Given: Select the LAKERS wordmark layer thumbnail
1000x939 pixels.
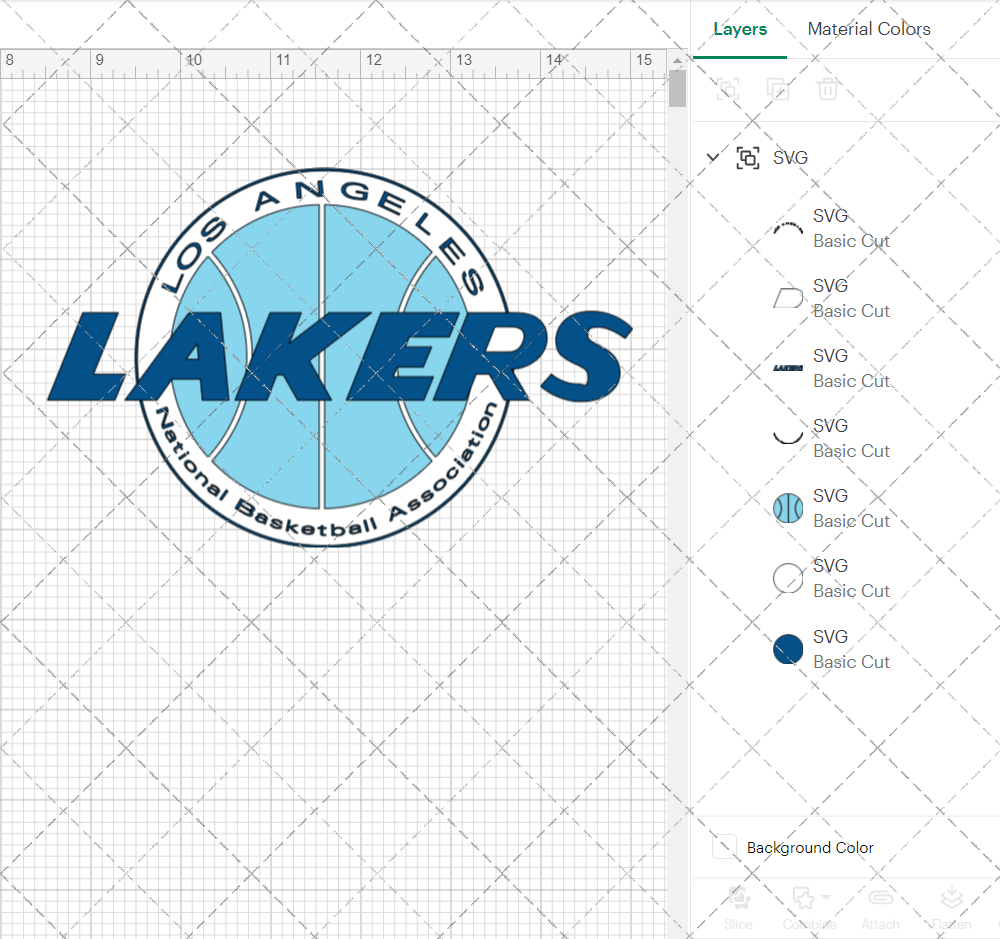Looking at the screenshot, I should [x=788, y=368].
